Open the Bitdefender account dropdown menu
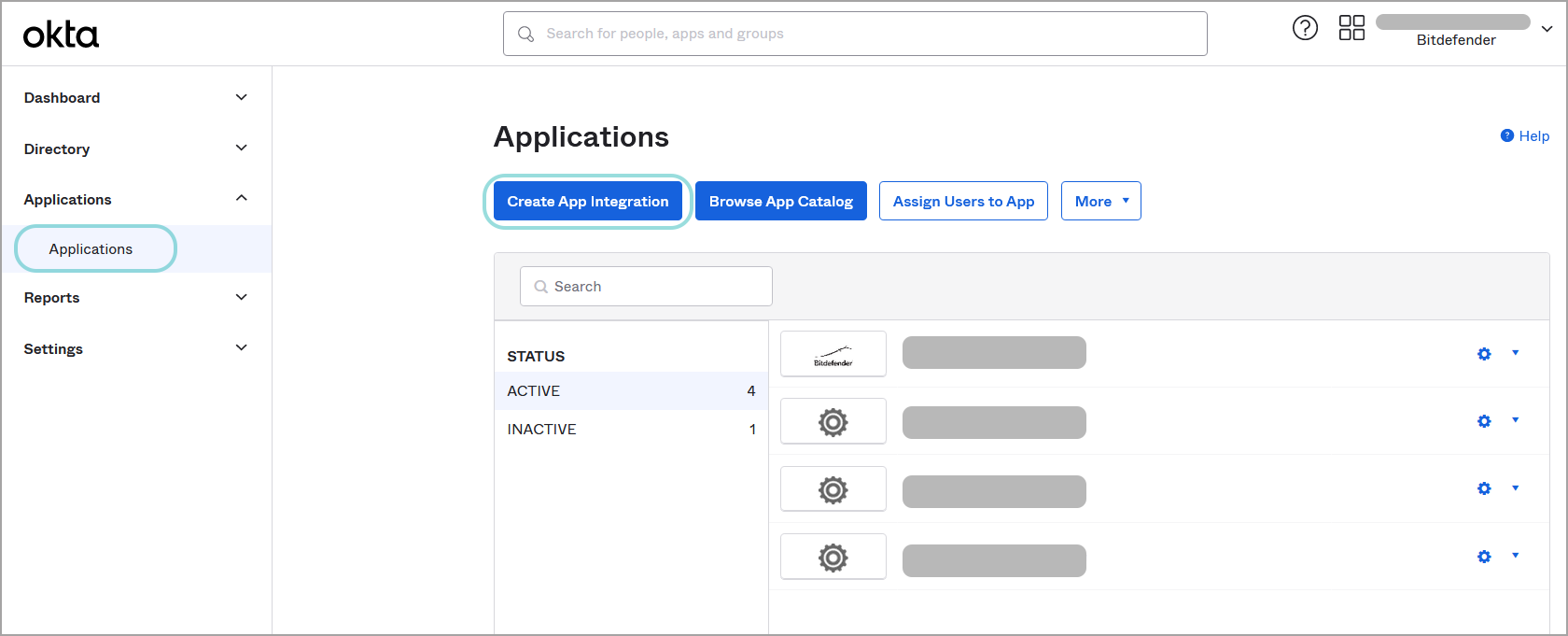Image resolution: width=1568 pixels, height=636 pixels. (1547, 29)
